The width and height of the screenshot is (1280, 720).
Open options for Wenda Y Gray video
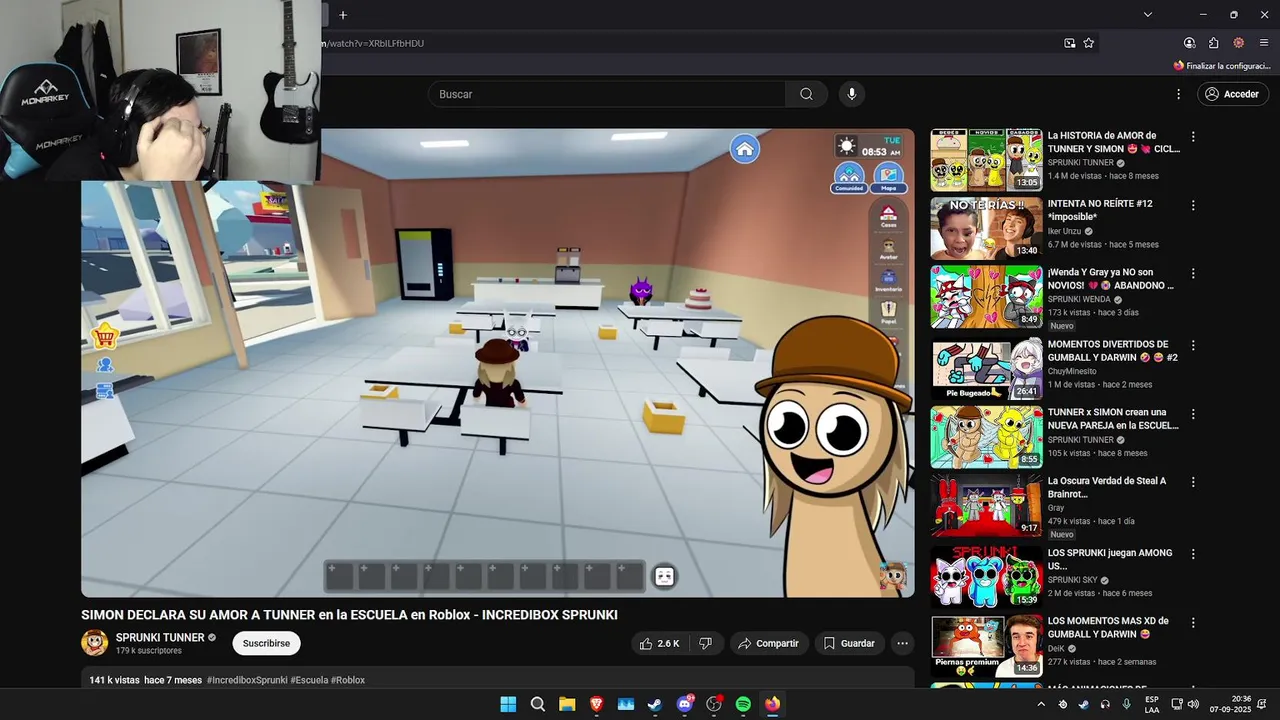click(1193, 273)
